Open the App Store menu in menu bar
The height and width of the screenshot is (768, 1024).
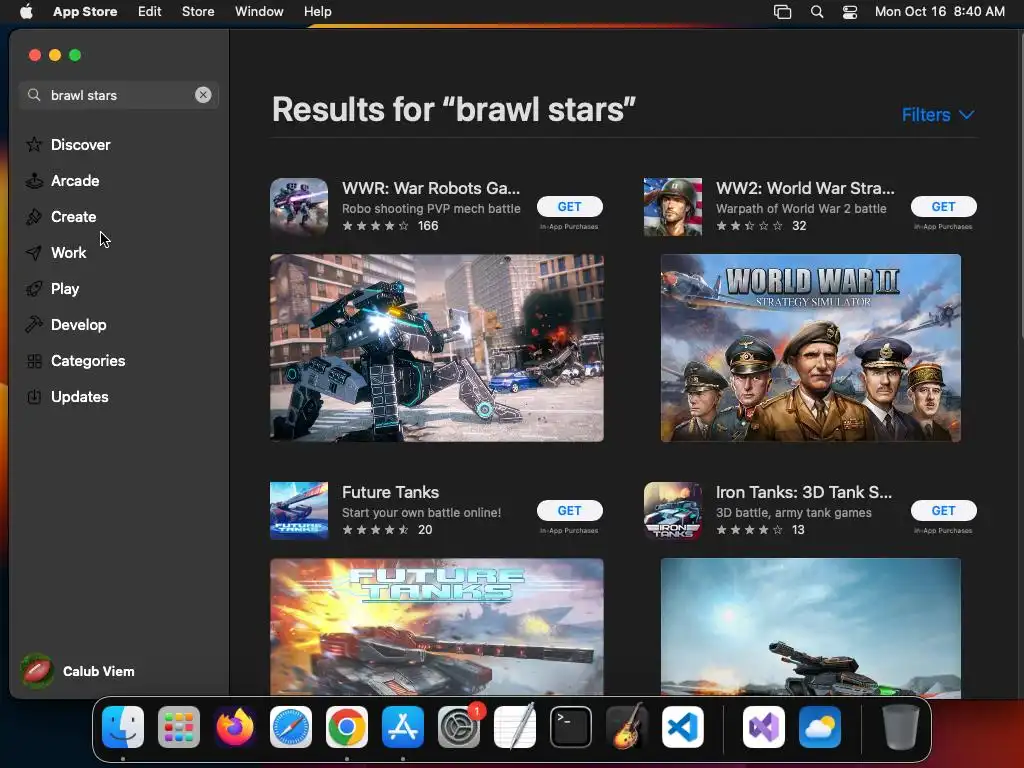(x=85, y=12)
